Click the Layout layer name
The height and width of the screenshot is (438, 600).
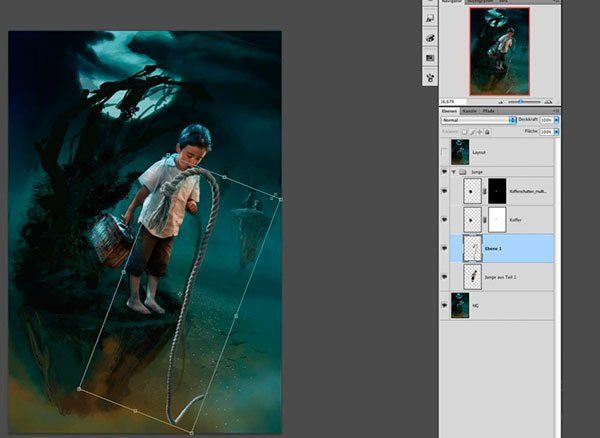(479, 152)
